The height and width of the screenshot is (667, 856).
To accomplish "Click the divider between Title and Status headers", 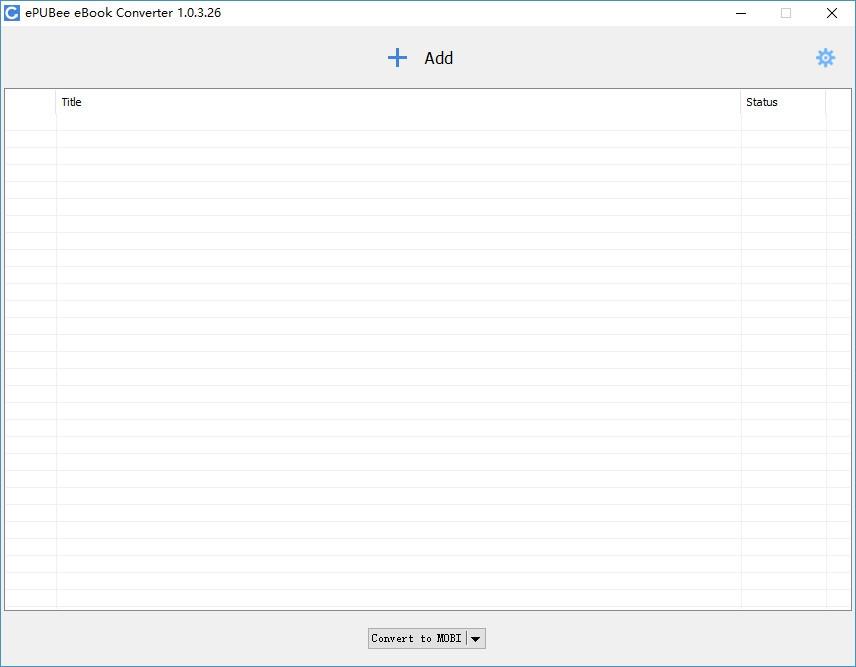I will point(741,102).
